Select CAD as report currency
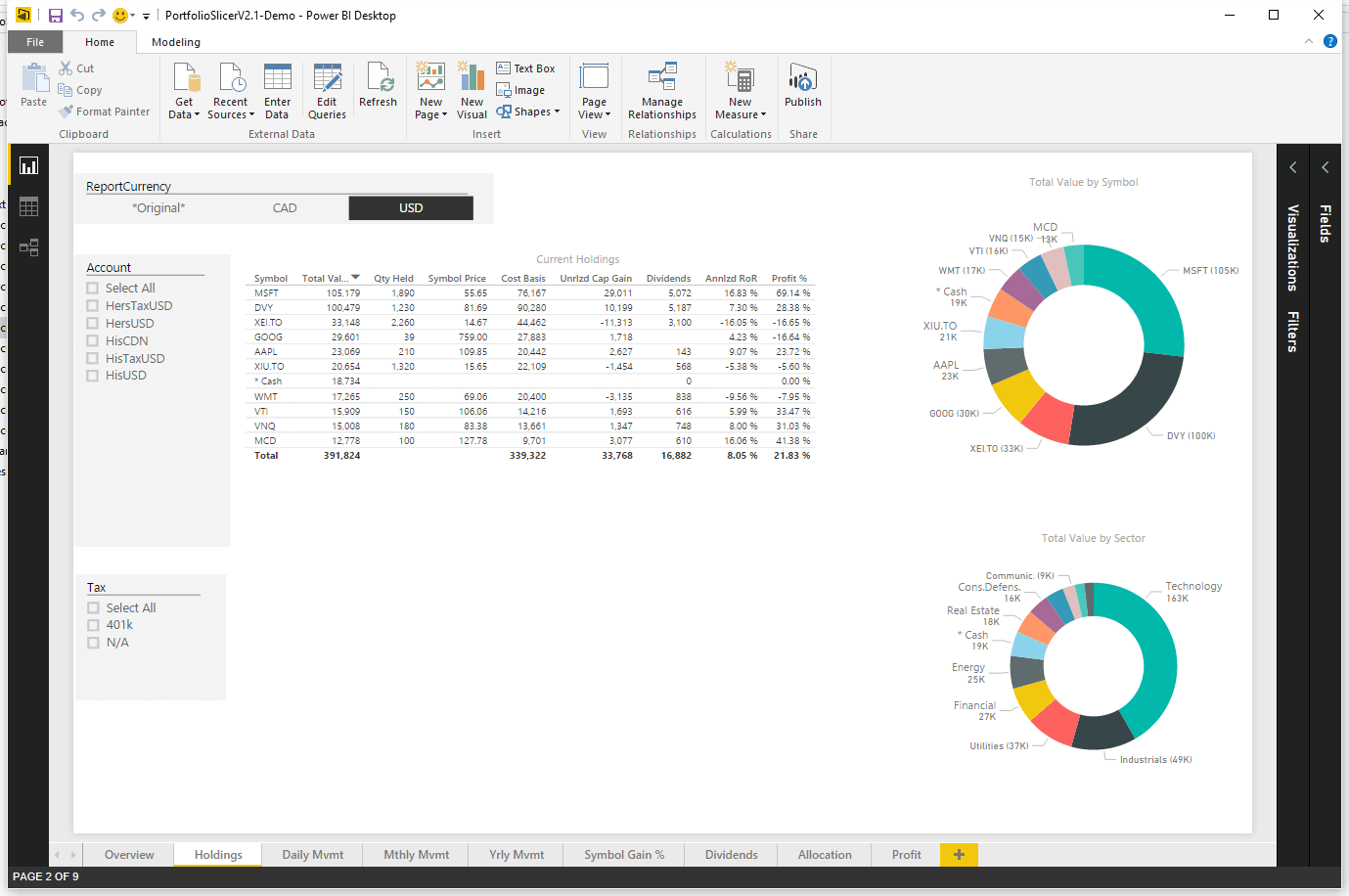 [x=285, y=208]
